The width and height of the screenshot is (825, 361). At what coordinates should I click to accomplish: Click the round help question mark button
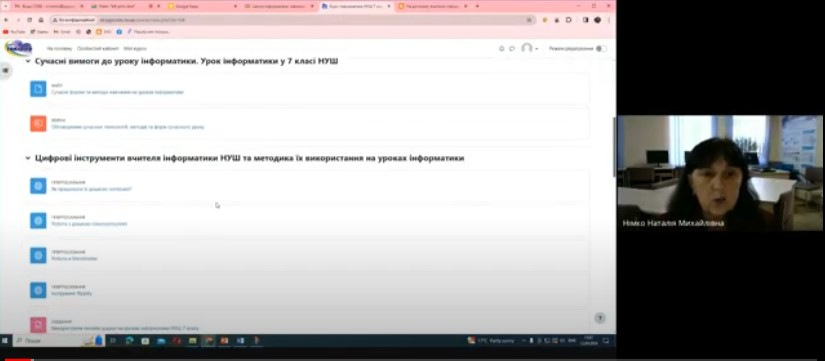tap(600, 318)
